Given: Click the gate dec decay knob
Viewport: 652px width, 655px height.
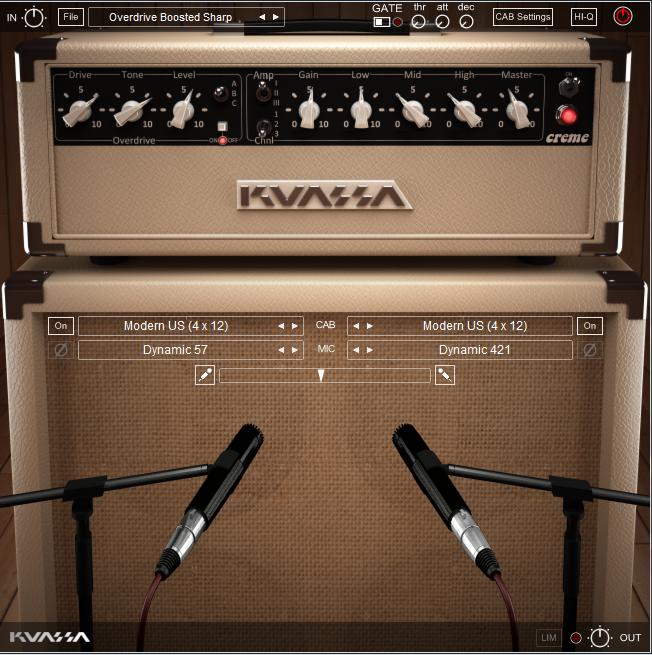Looking at the screenshot, I should click(x=466, y=22).
